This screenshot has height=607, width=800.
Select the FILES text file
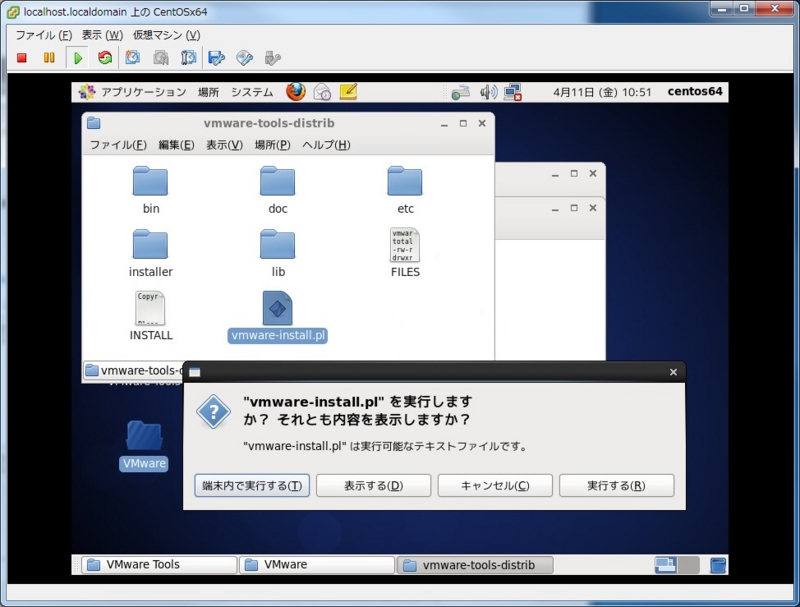(405, 252)
